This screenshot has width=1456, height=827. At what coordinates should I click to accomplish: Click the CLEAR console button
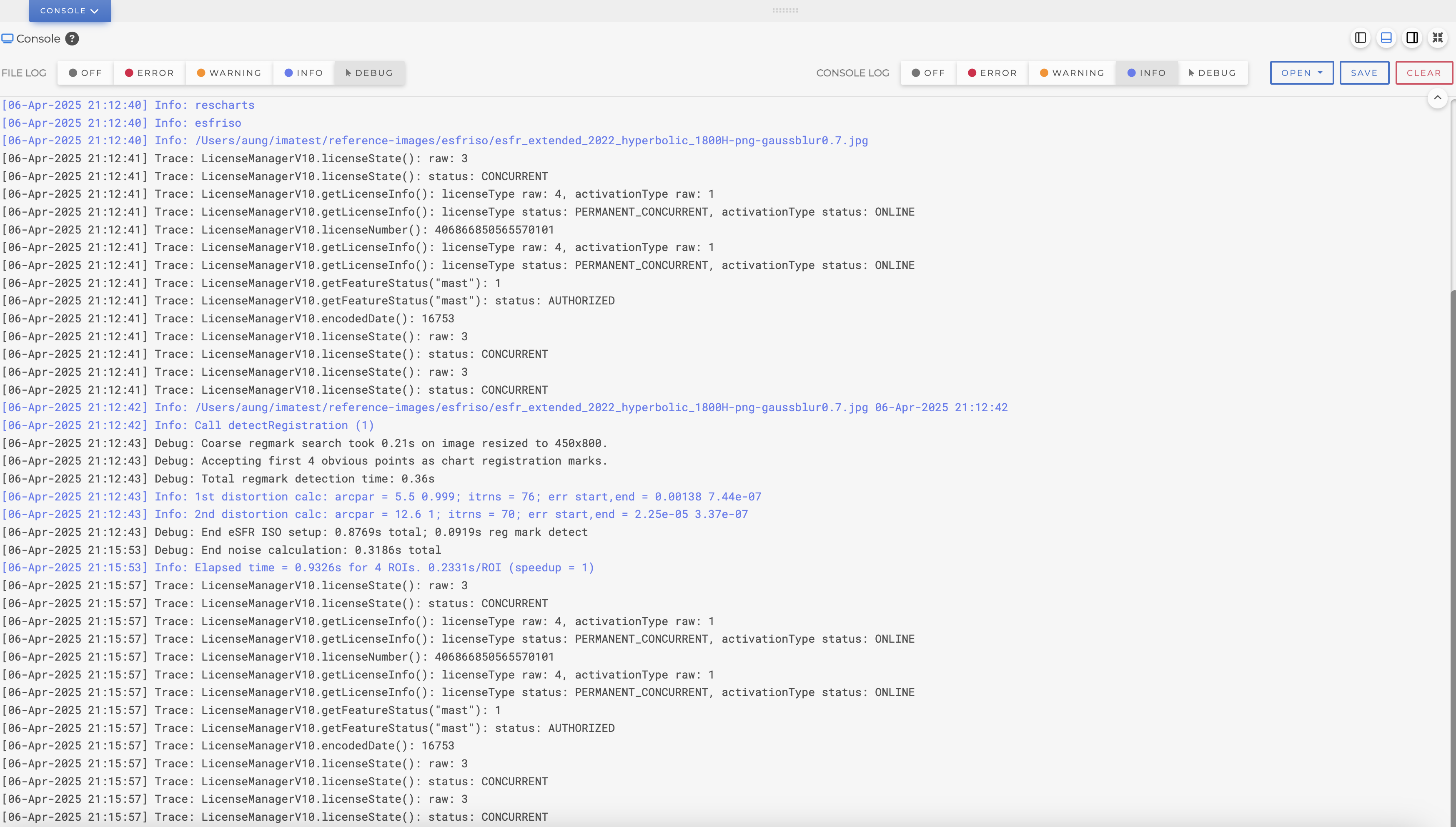click(x=1423, y=73)
